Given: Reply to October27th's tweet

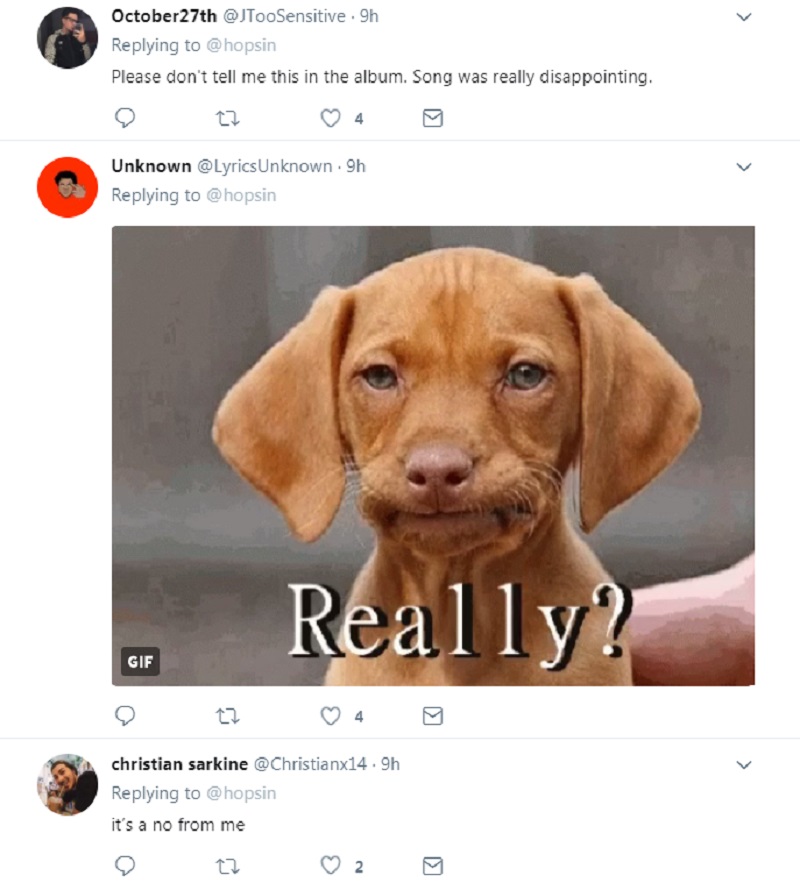Looking at the screenshot, I should [x=125, y=118].
